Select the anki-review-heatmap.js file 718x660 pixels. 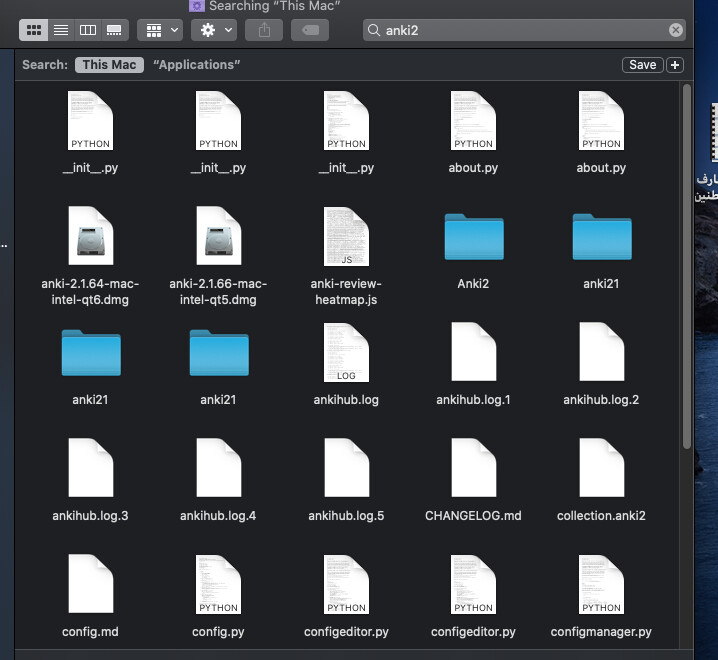pyautogui.click(x=346, y=237)
